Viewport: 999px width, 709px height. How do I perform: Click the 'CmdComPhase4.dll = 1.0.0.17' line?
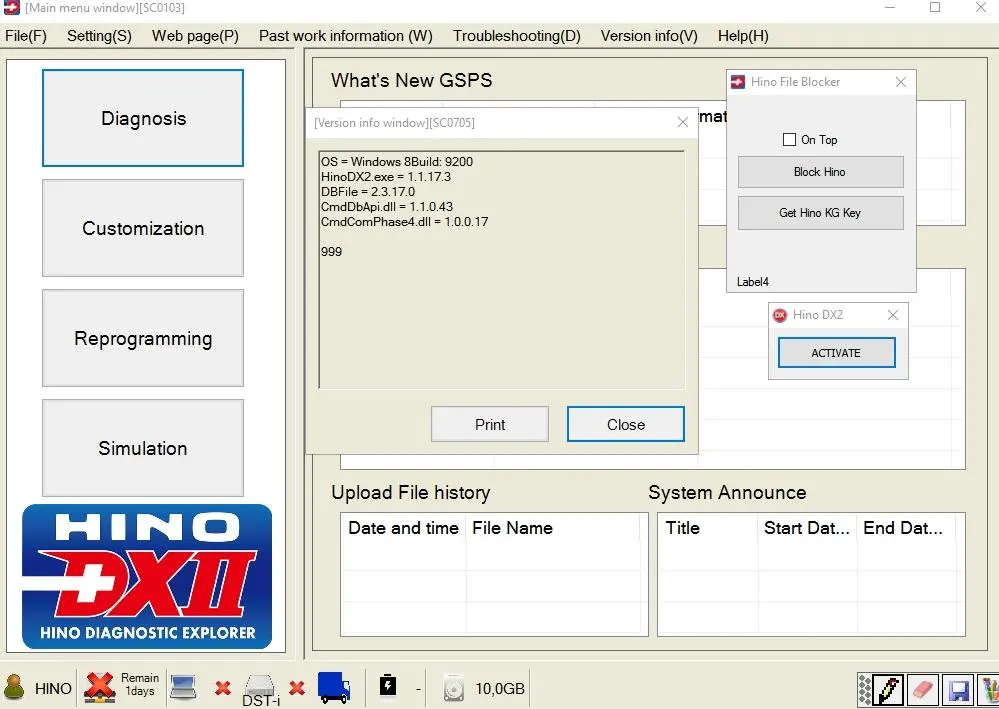click(405, 222)
